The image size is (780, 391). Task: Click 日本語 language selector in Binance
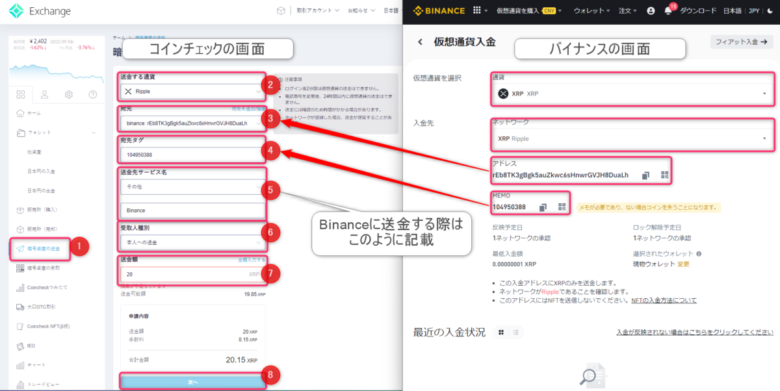(732, 10)
